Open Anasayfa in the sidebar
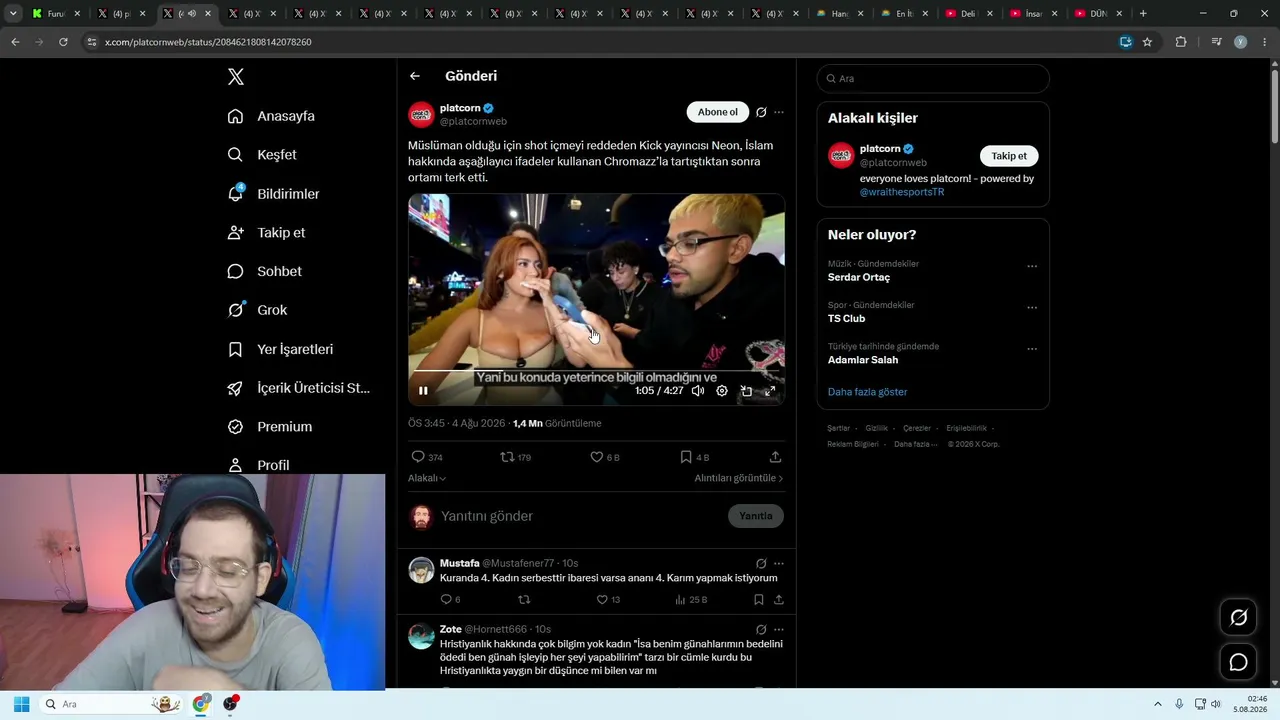Image resolution: width=1280 pixels, height=720 pixels. (271, 116)
